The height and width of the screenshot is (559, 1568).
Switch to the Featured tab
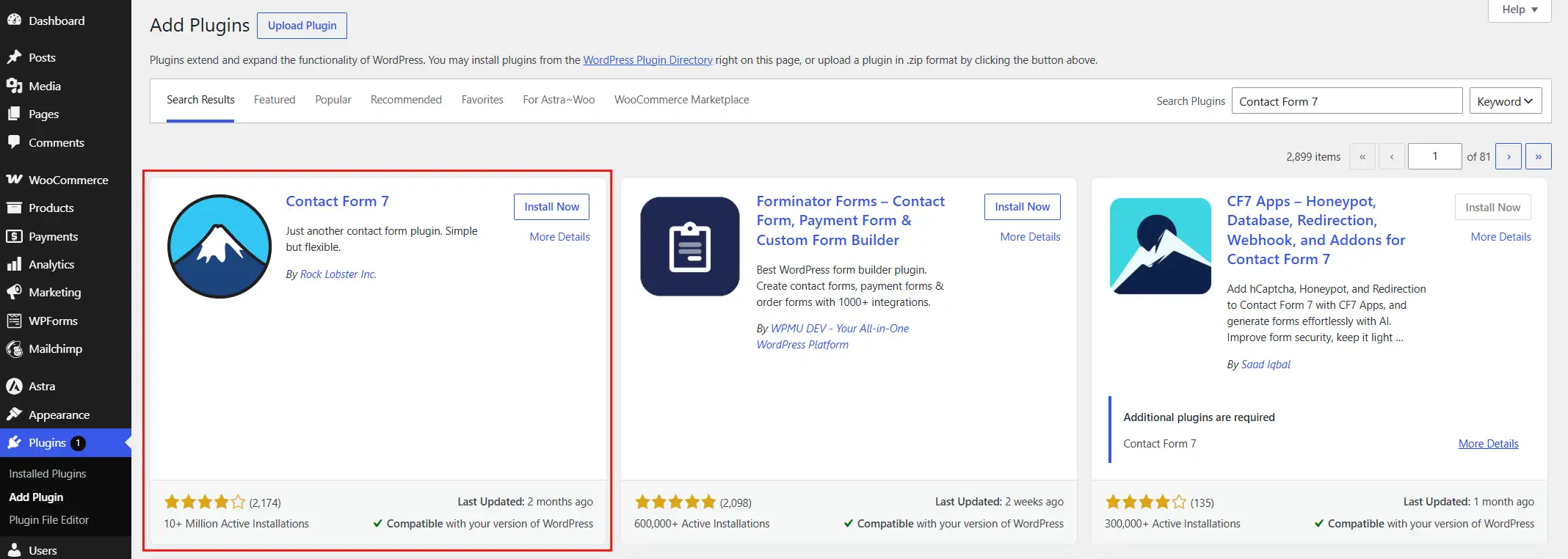pos(275,100)
